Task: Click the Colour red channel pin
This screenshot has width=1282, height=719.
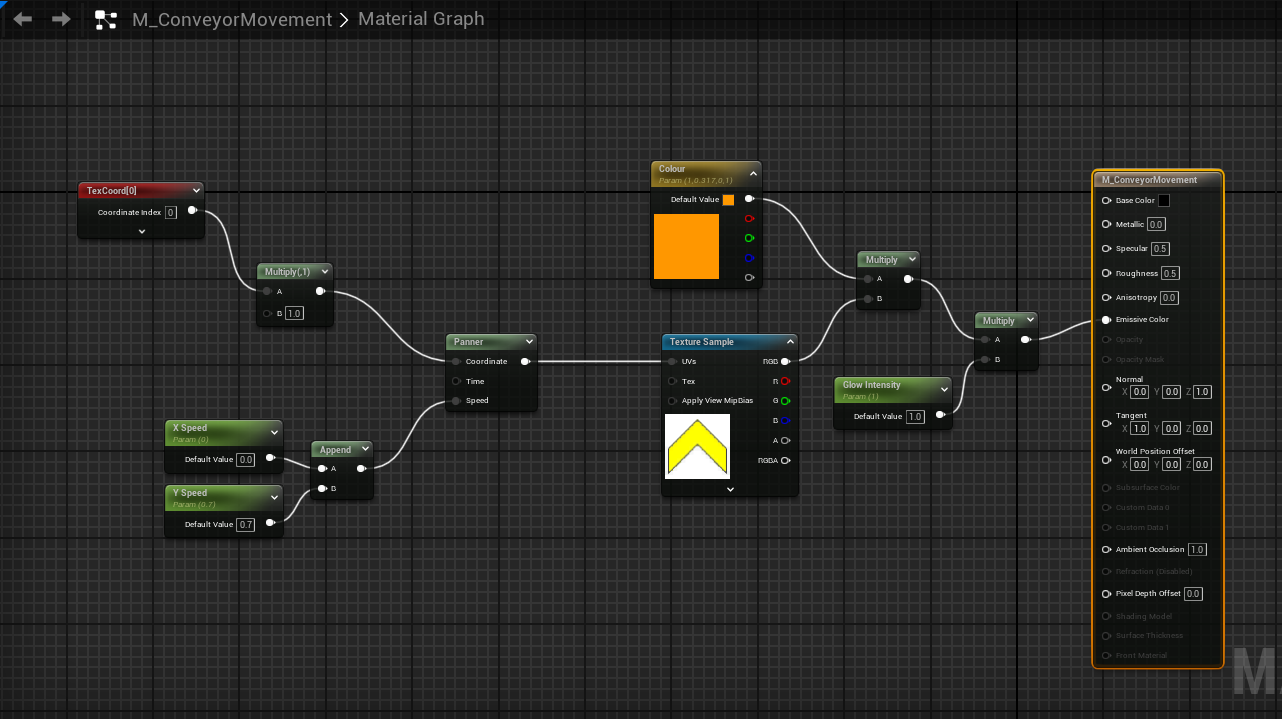Action: click(749, 218)
